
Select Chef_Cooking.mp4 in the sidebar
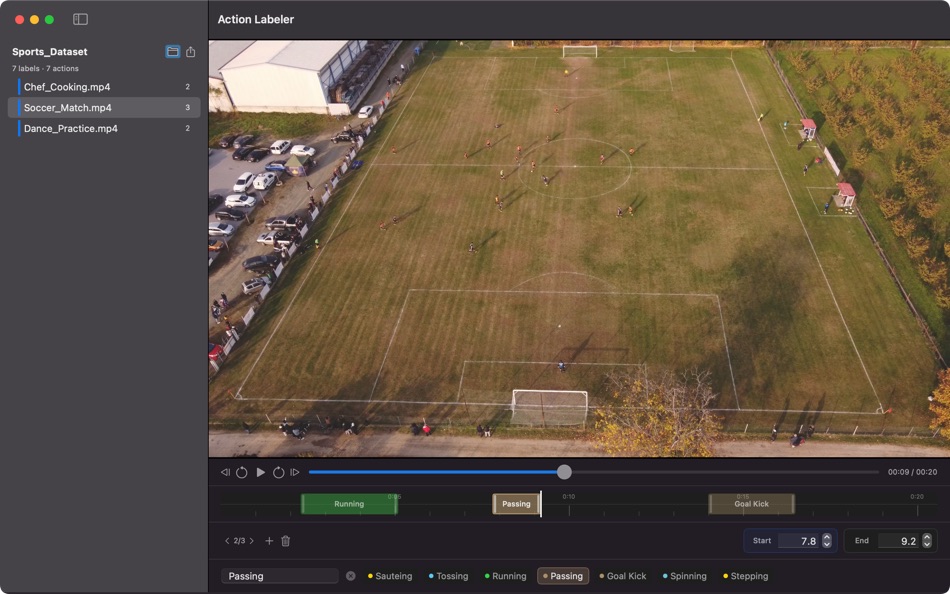coord(104,87)
